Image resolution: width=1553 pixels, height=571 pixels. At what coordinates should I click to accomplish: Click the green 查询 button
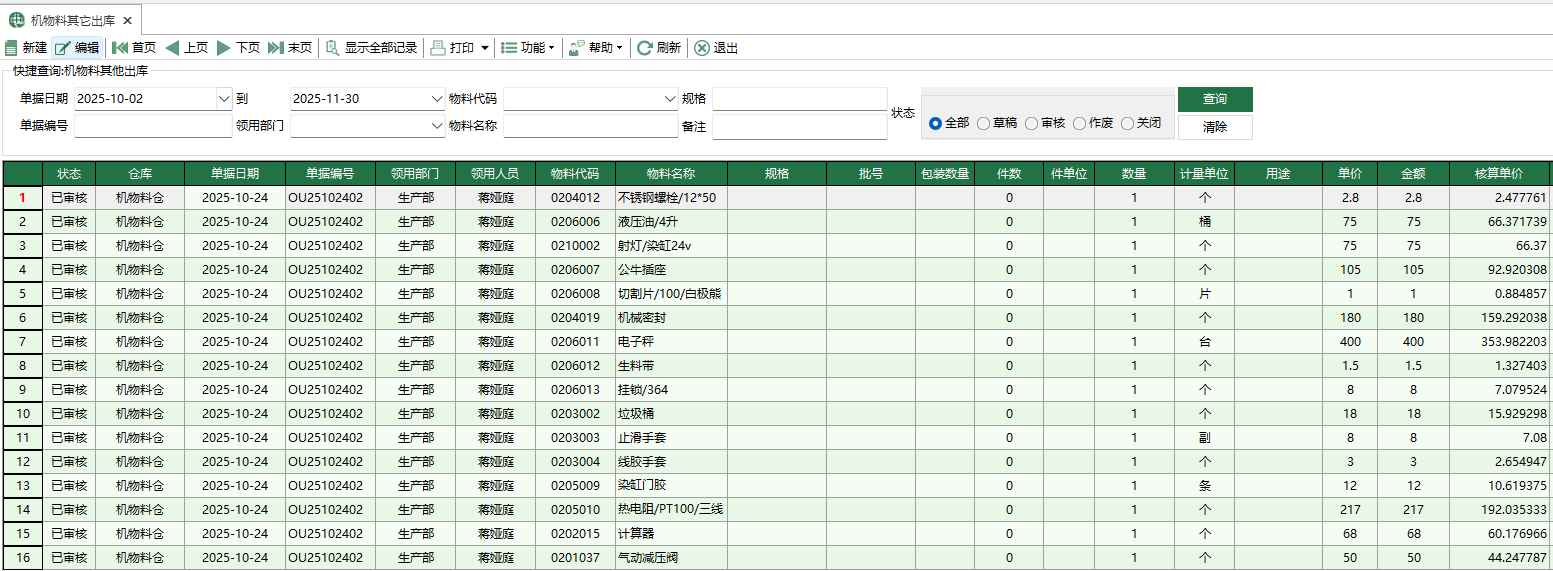[1214, 99]
